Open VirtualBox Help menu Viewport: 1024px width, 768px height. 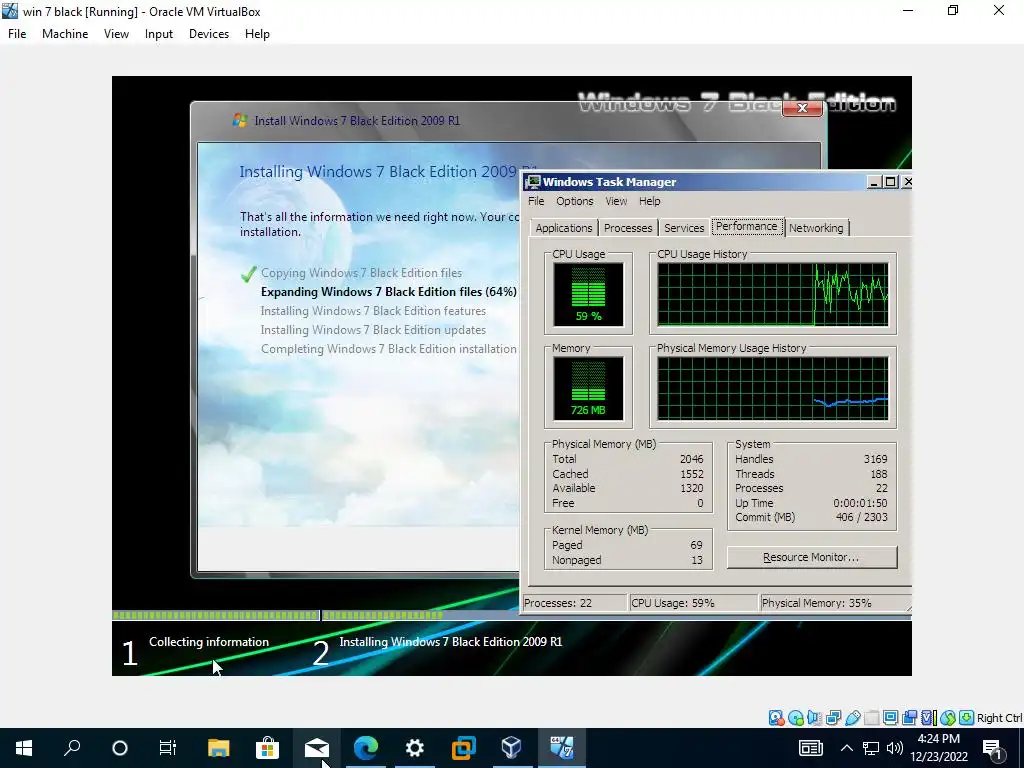click(x=257, y=34)
